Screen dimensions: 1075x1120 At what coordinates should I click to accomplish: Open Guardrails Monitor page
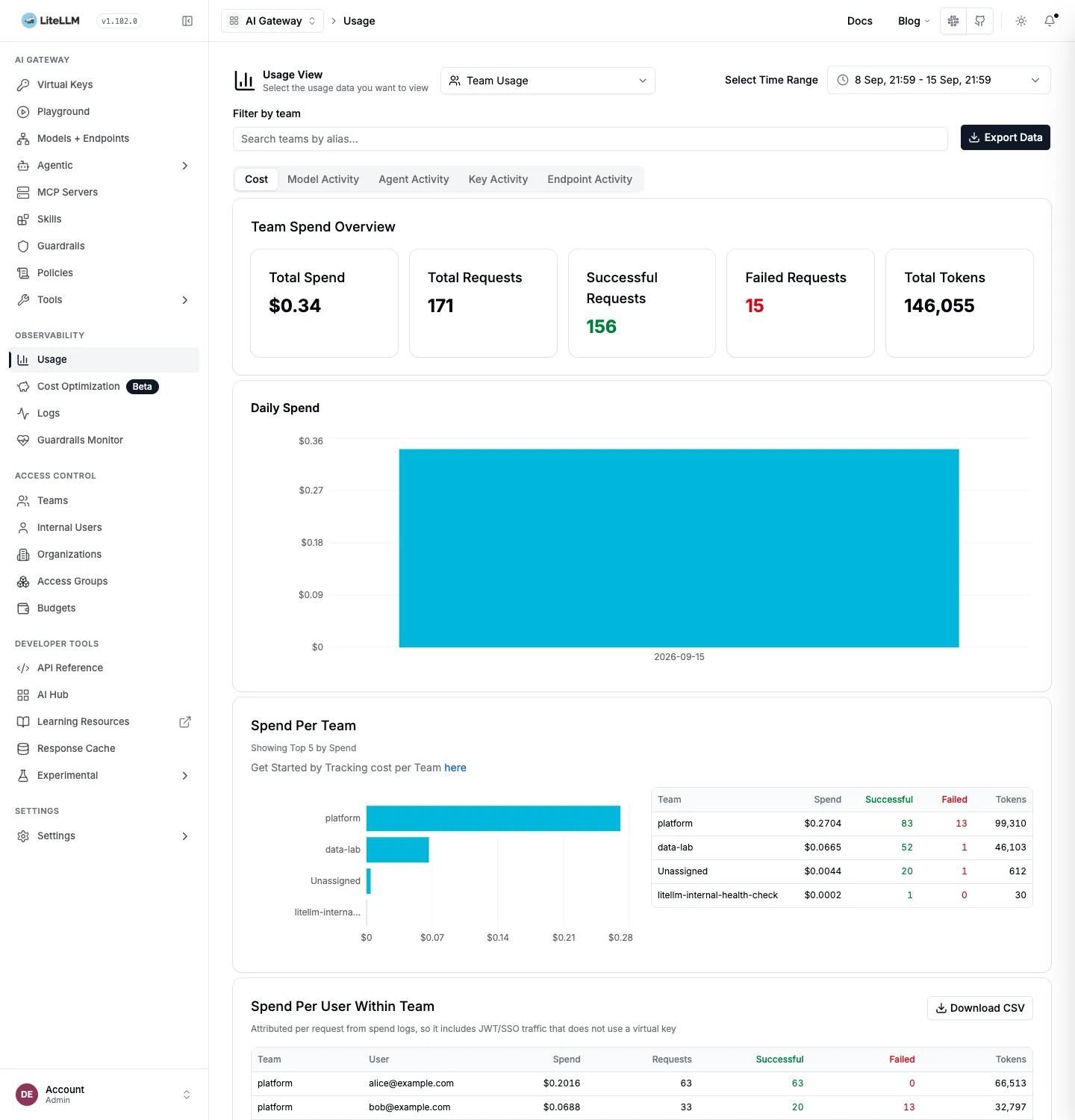click(x=104, y=440)
